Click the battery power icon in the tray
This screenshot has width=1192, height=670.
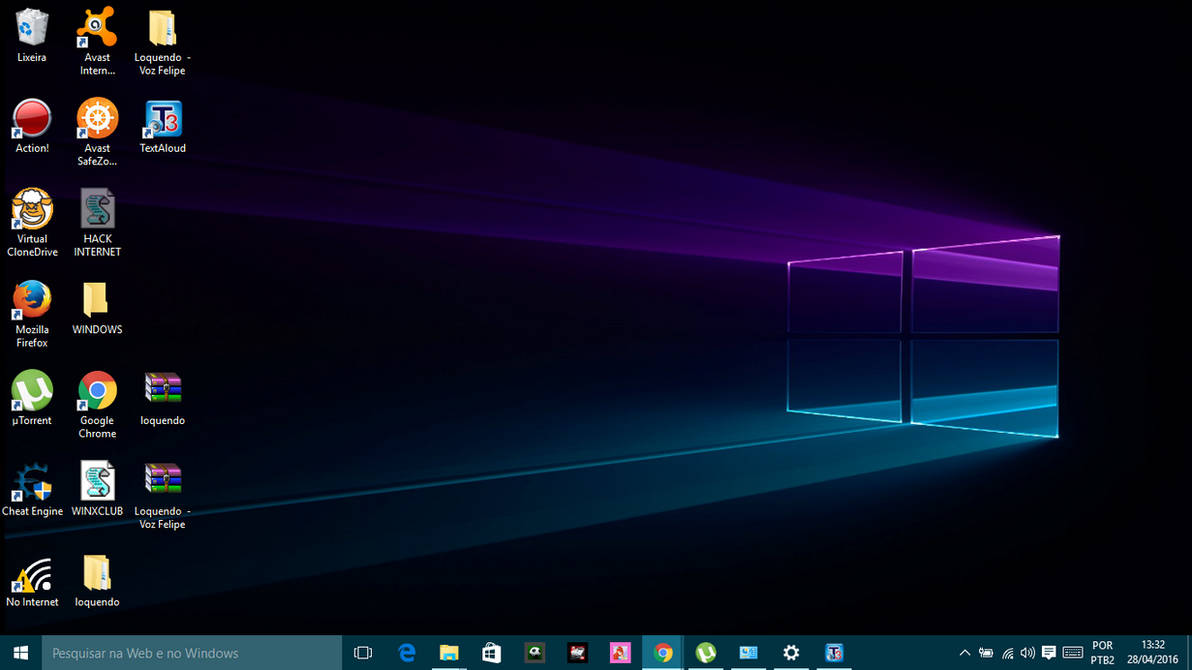tap(986, 653)
